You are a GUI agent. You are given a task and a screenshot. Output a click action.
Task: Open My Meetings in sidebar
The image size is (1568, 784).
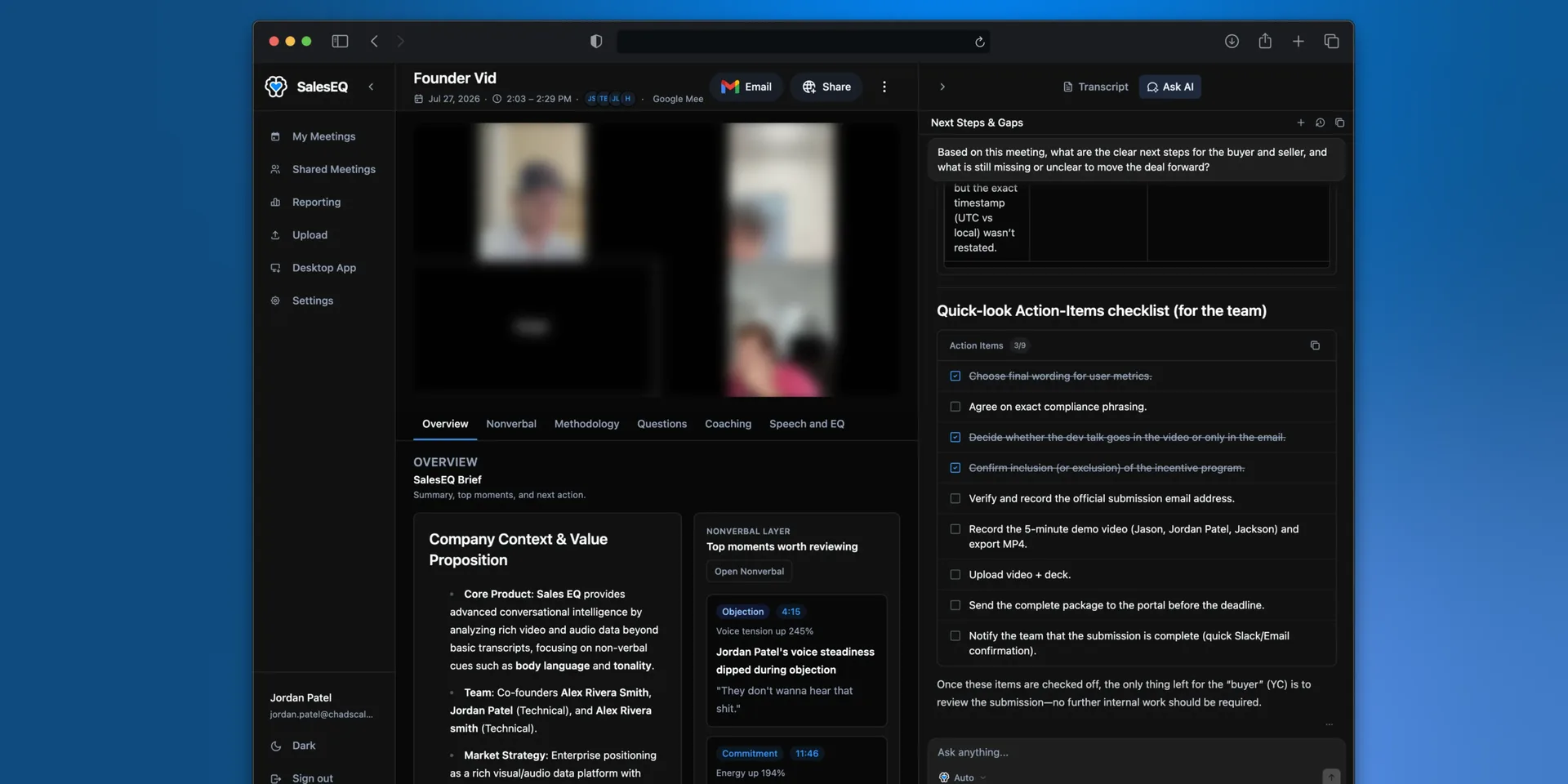323,136
